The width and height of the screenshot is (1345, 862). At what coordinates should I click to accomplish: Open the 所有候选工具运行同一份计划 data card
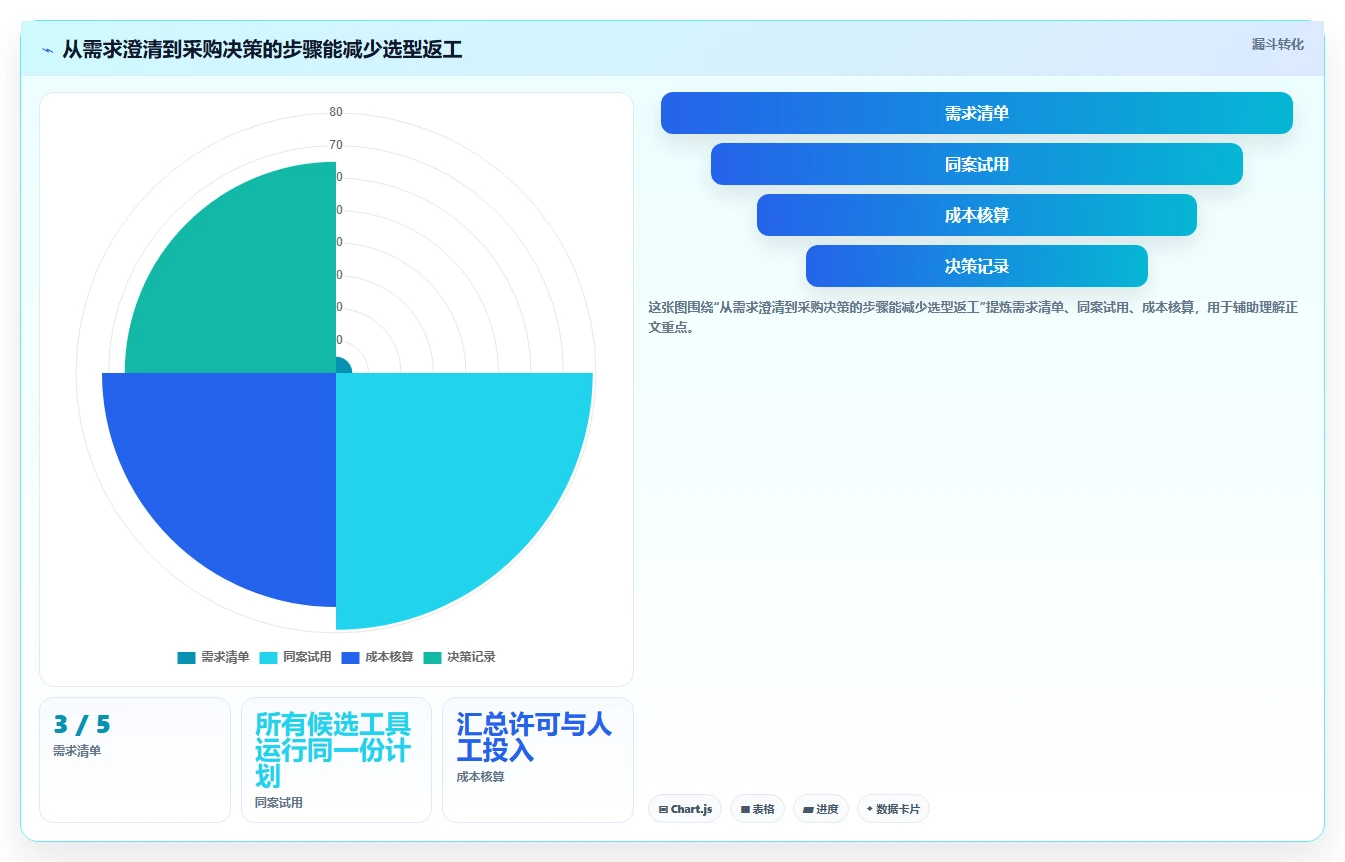click(336, 760)
